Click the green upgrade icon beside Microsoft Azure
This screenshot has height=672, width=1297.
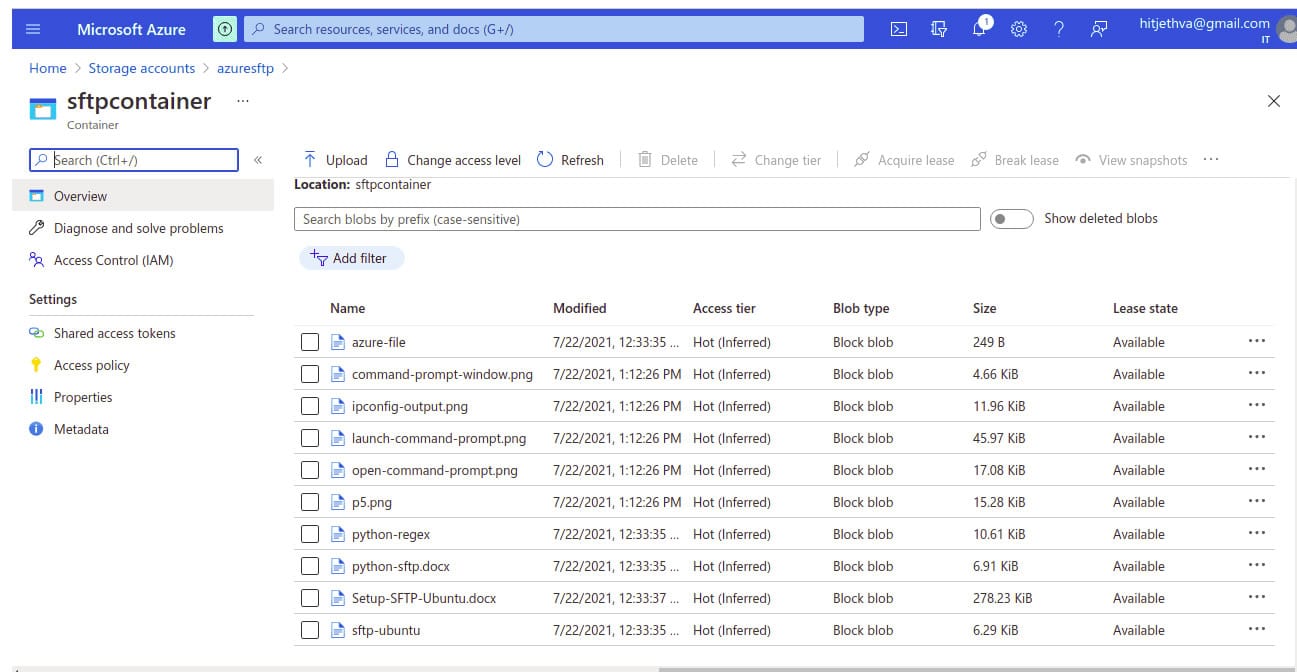pos(225,29)
